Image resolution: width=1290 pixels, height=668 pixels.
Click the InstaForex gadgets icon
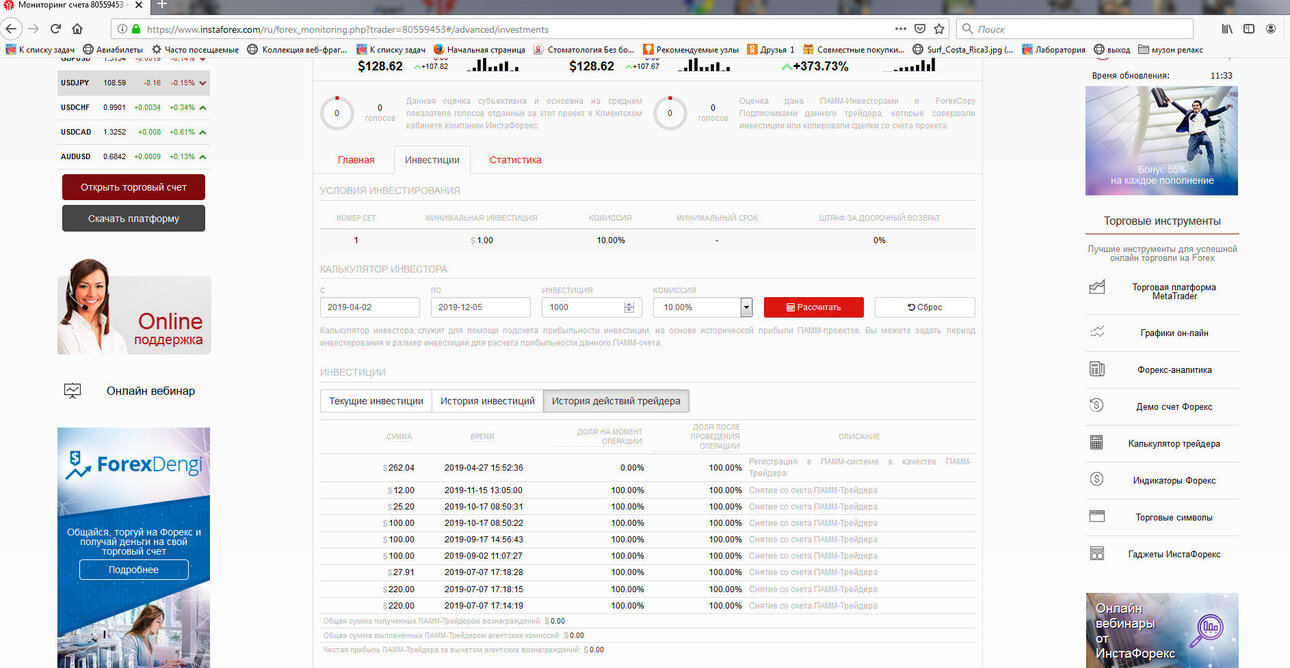click(x=1097, y=554)
